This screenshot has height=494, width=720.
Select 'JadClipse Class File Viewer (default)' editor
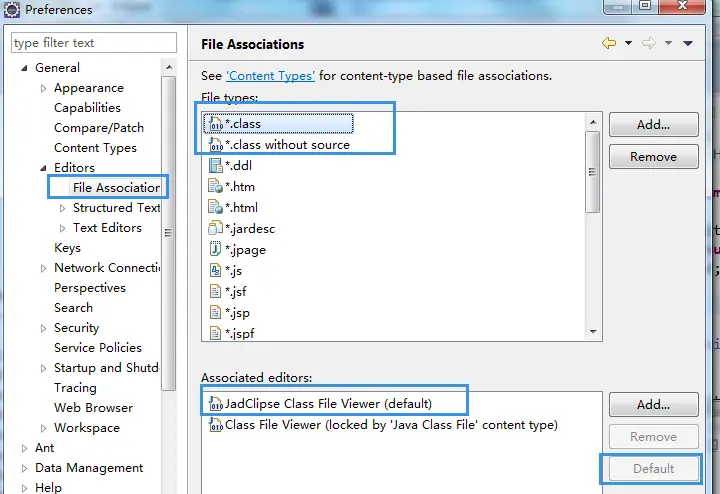[x=320, y=404]
